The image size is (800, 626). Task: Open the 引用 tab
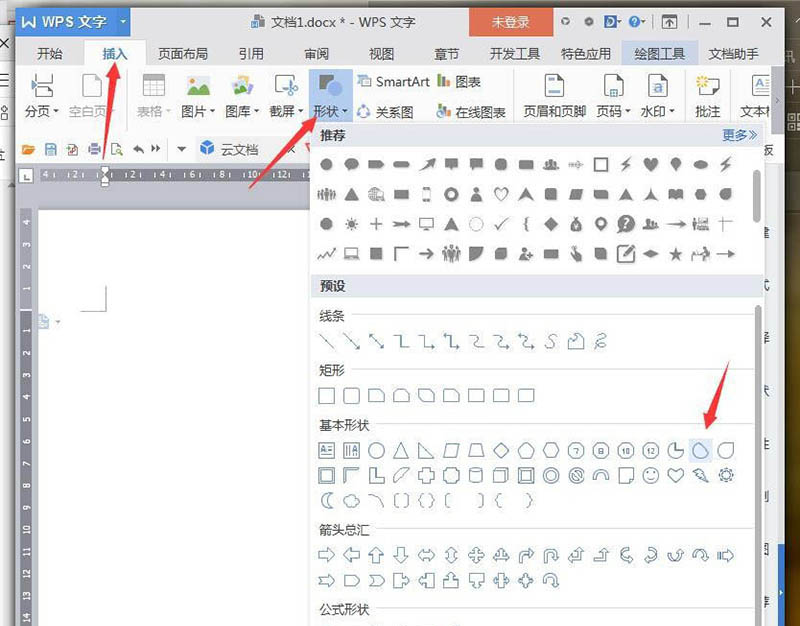pyautogui.click(x=252, y=54)
